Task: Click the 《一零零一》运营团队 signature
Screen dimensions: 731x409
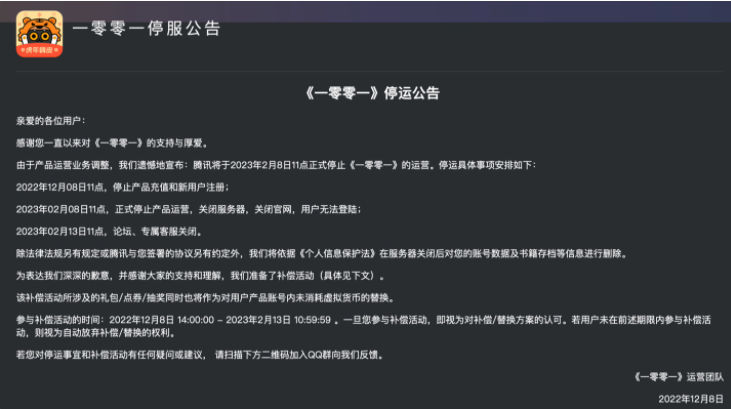Action: 677,377
